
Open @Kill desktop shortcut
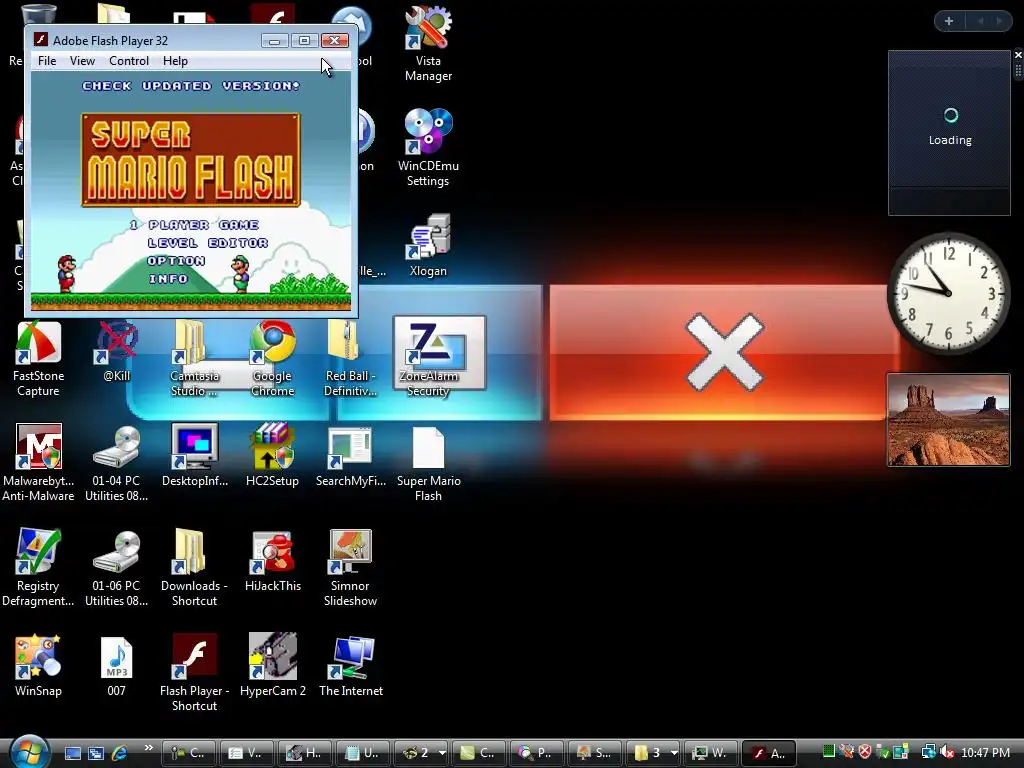pyautogui.click(x=116, y=351)
